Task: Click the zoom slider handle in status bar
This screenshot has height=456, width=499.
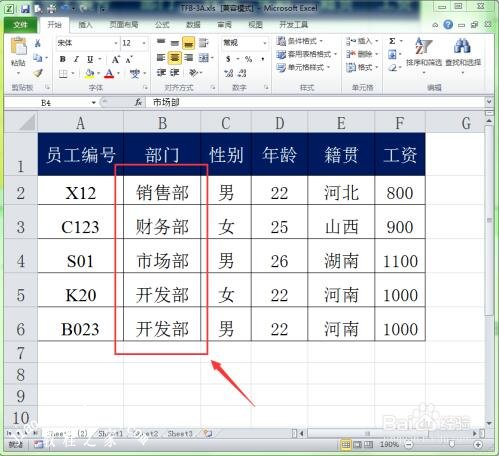Action: [x=452, y=444]
